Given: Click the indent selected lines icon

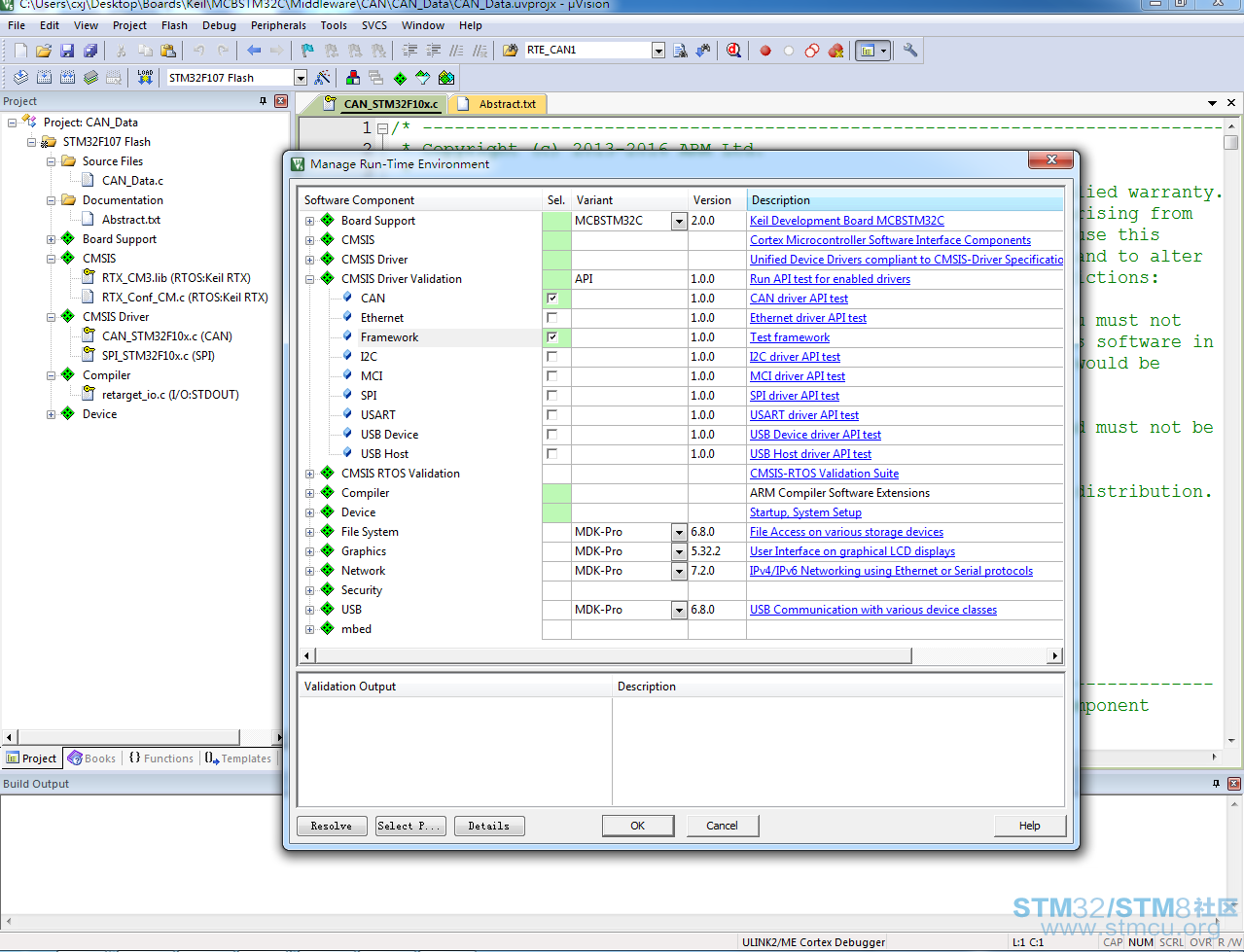Looking at the screenshot, I should click(x=409, y=51).
